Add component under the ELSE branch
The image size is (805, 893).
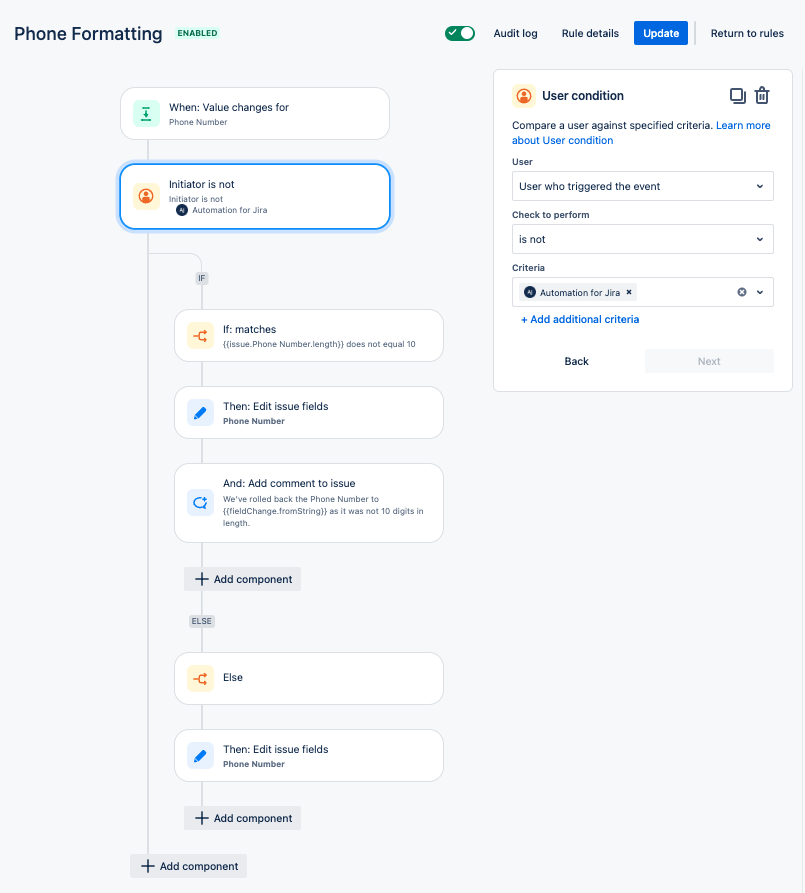click(243, 818)
